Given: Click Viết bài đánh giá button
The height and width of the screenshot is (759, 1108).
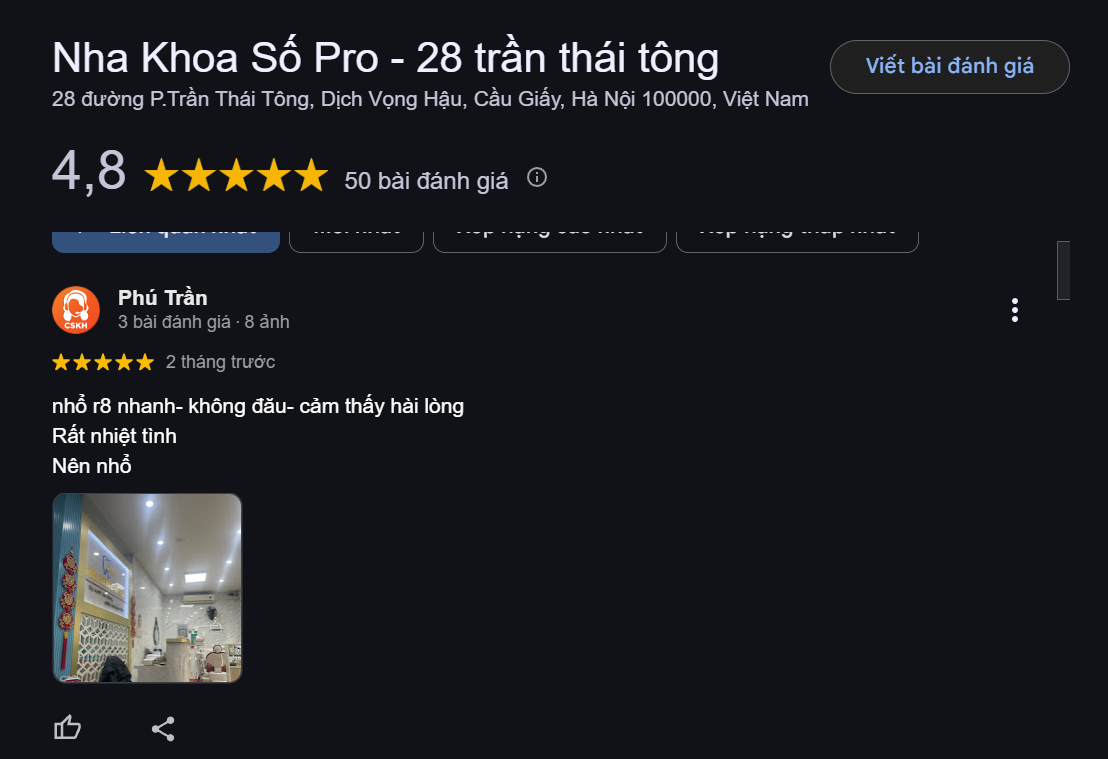Looking at the screenshot, I should [950, 66].
